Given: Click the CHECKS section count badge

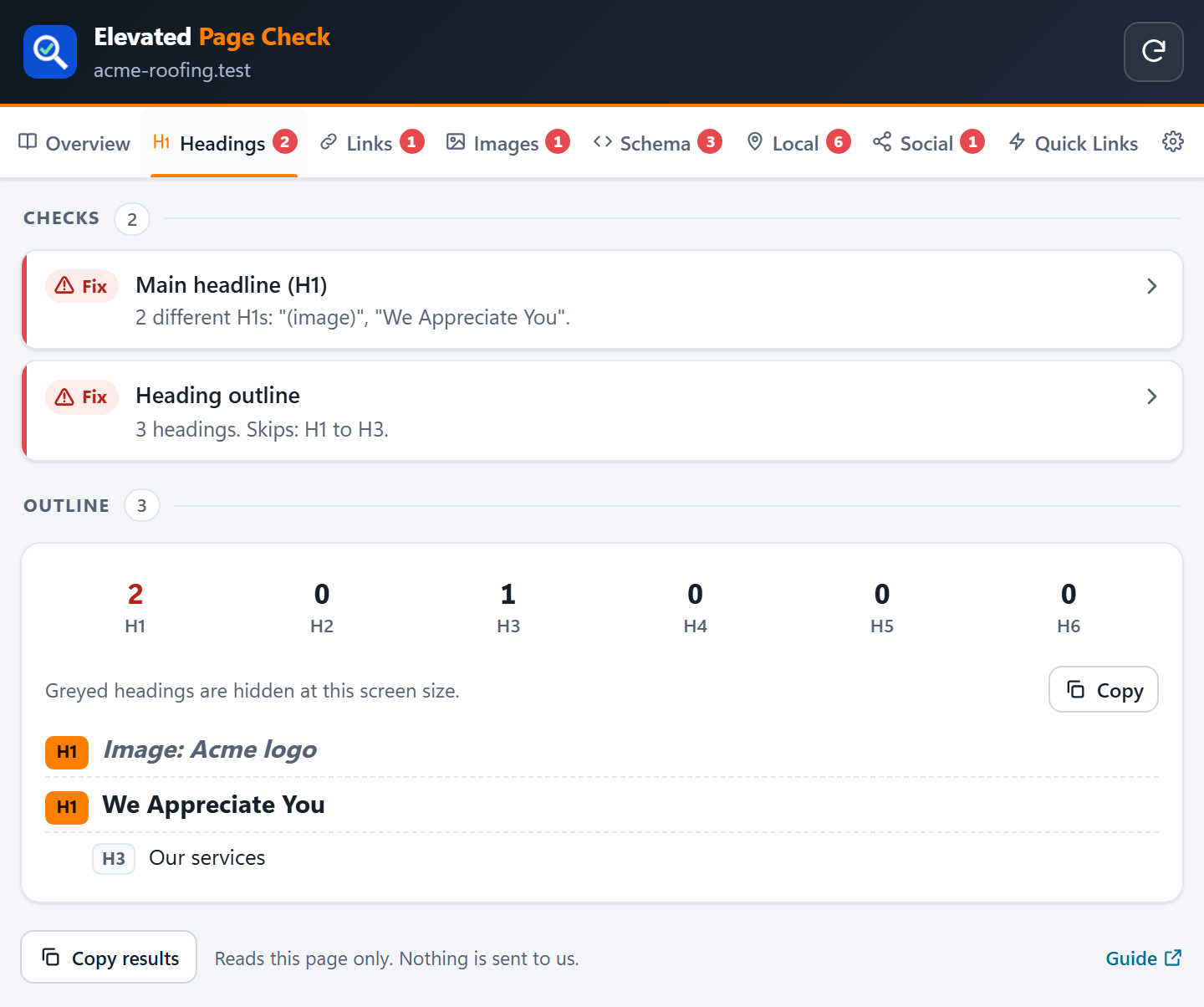Looking at the screenshot, I should (x=132, y=219).
